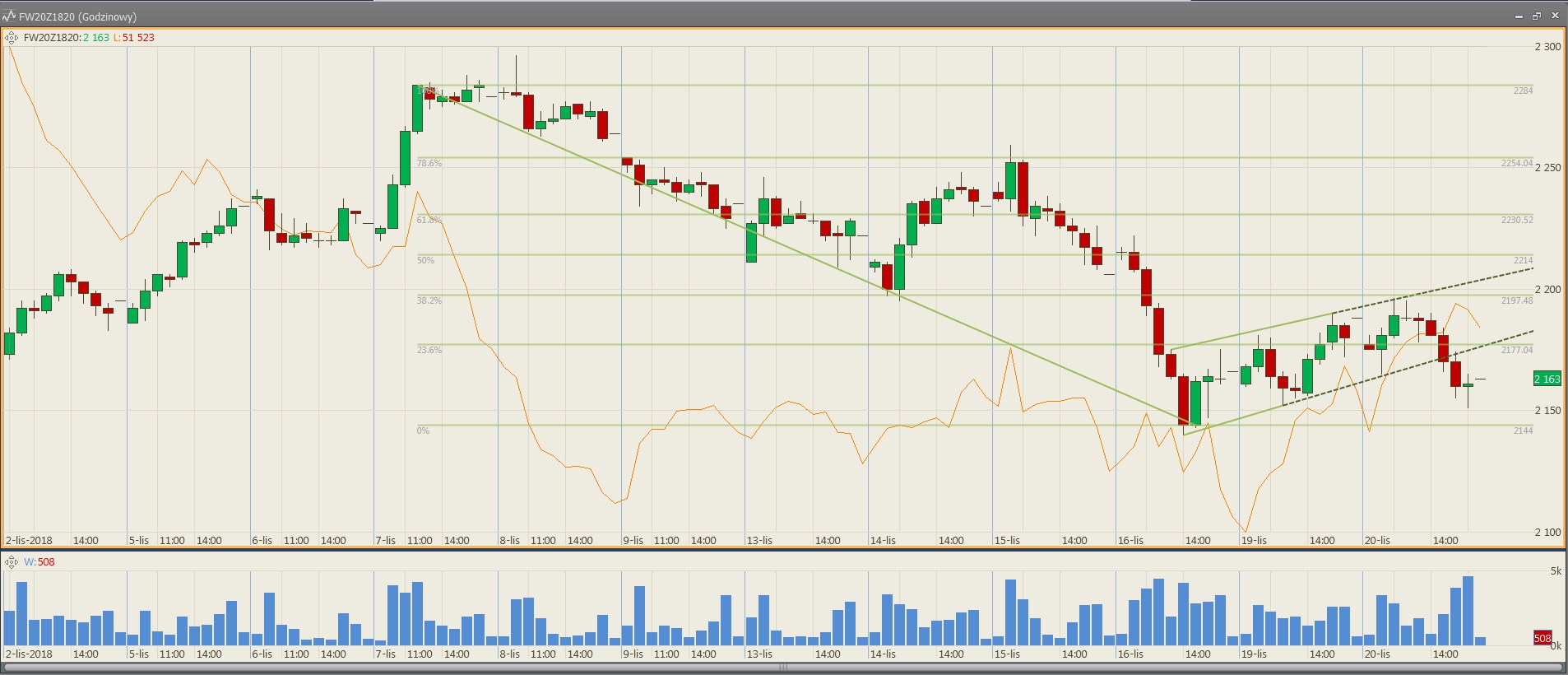Minimize the FW20Z1820 chart window
The image size is (1568, 675).
1519,16
